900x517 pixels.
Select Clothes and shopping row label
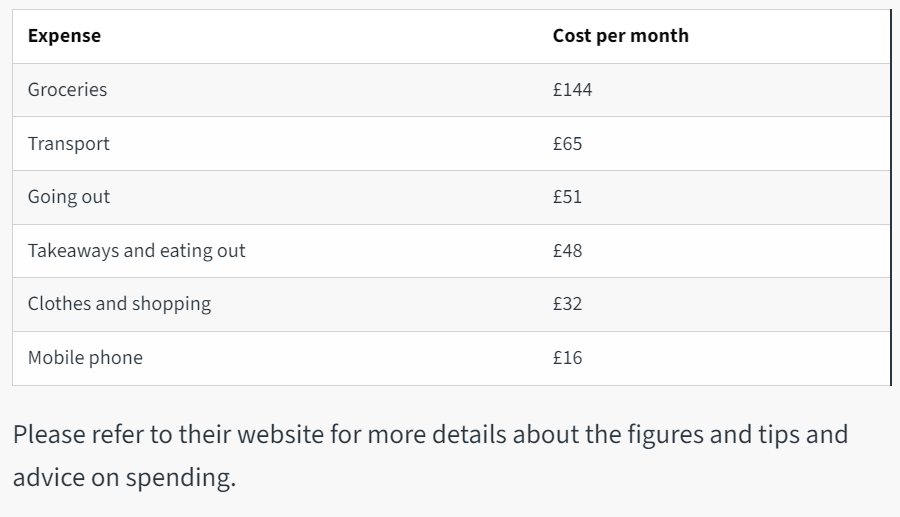pos(119,304)
